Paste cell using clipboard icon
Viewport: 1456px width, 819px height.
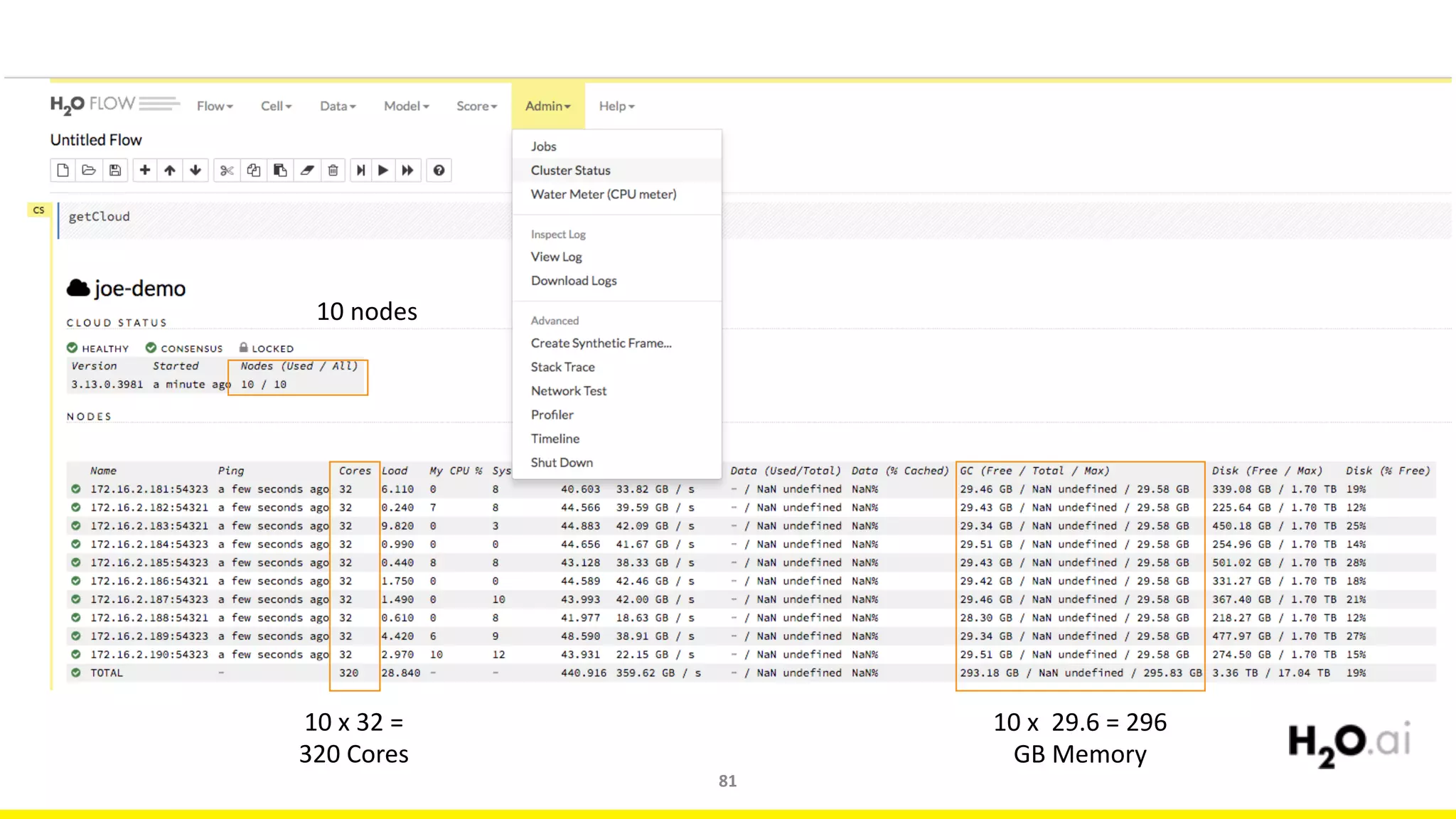point(280,170)
